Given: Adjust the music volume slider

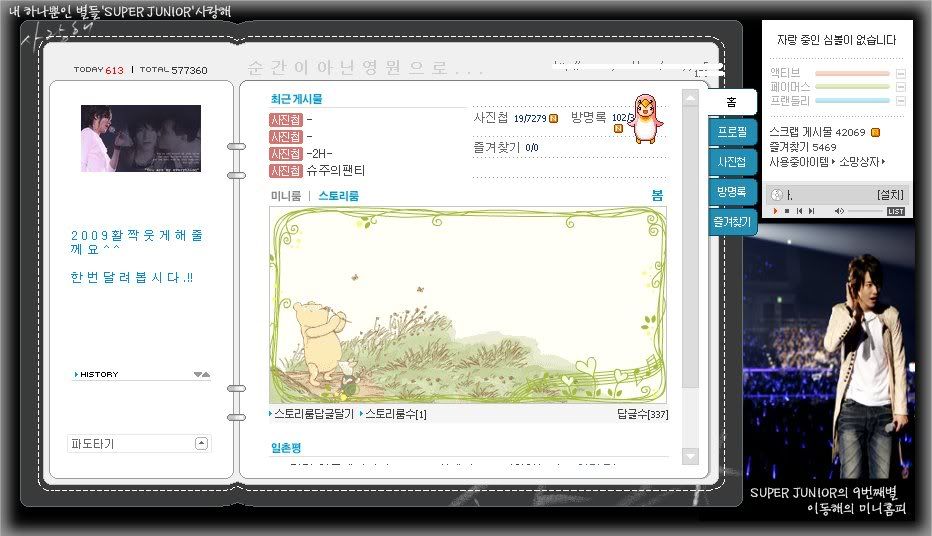Looking at the screenshot, I should pyautogui.click(x=865, y=211).
